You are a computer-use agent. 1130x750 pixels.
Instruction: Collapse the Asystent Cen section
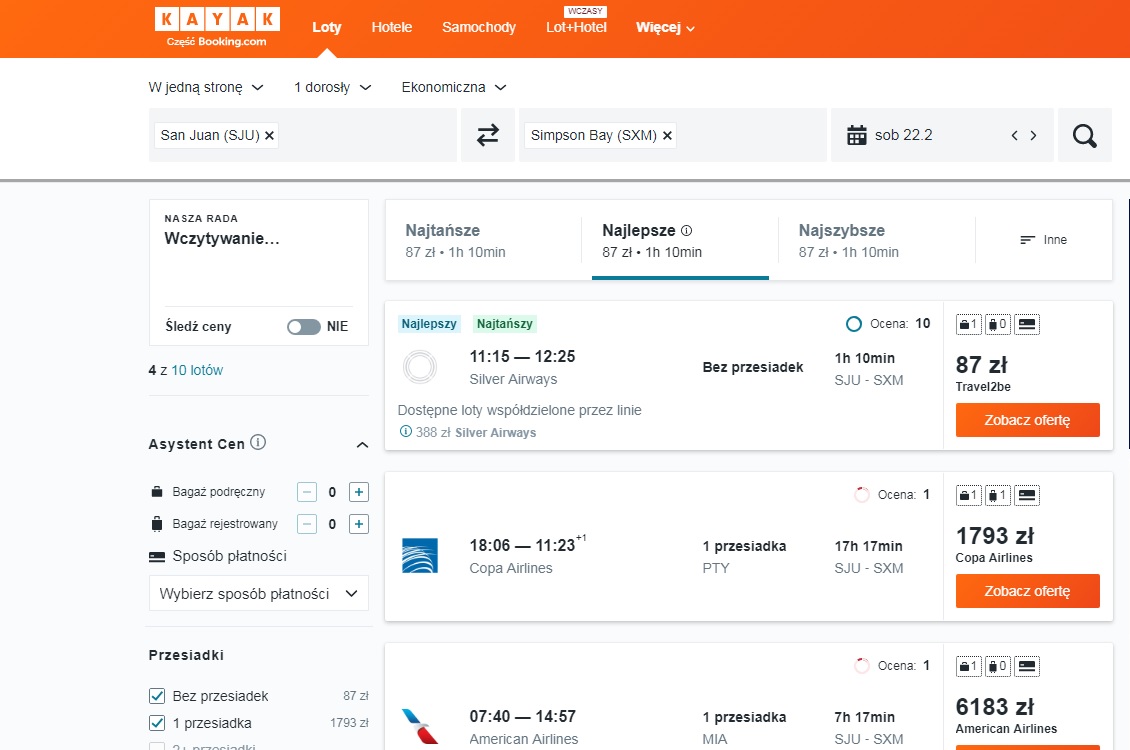[x=362, y=445]
